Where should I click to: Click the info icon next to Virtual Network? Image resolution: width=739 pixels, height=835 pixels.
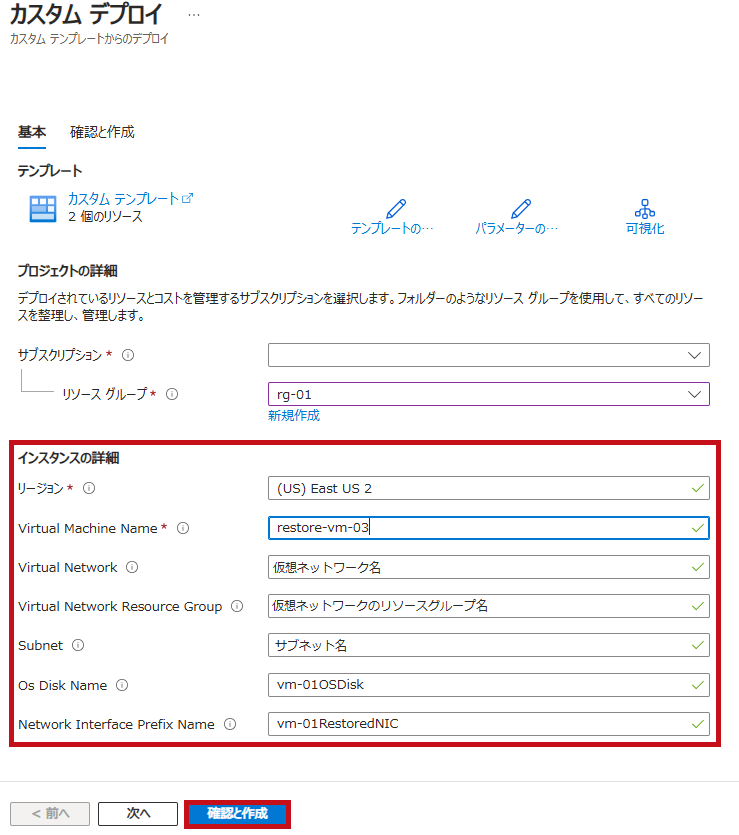132,567
